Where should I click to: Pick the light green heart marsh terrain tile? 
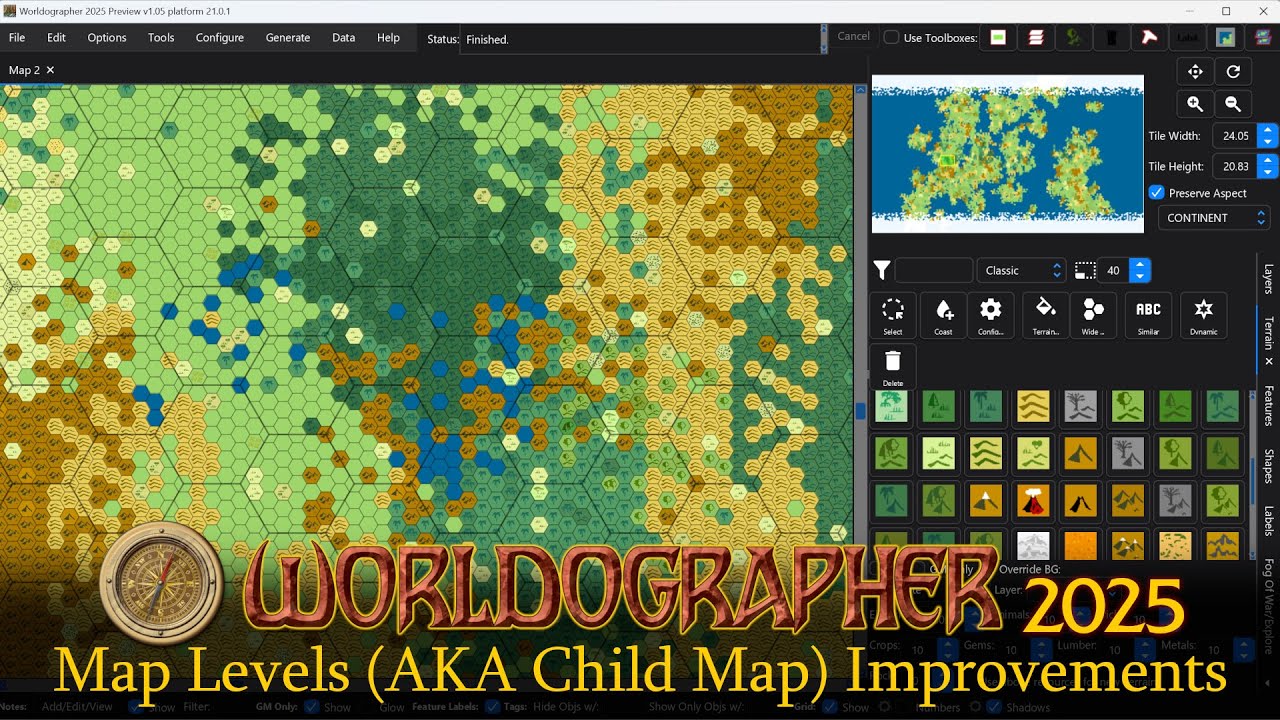click(1033, 453)
